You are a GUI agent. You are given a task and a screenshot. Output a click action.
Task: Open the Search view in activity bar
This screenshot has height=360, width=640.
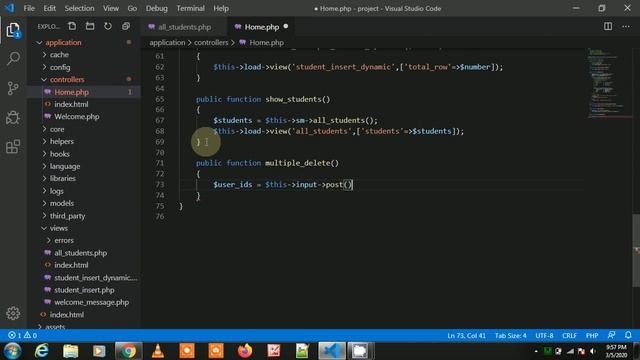(x=13, y=59)
